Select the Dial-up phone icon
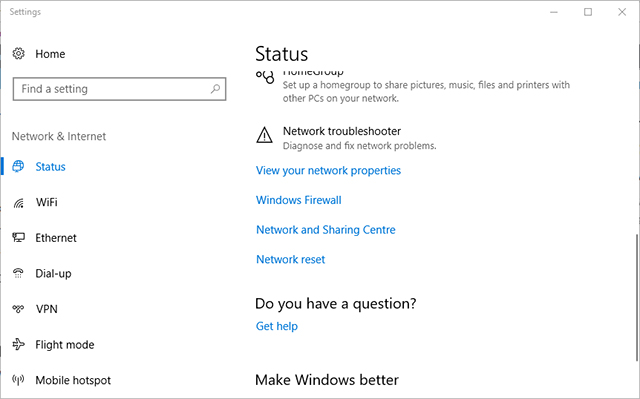This screenshot has width=640, height=399. (18, 273)
